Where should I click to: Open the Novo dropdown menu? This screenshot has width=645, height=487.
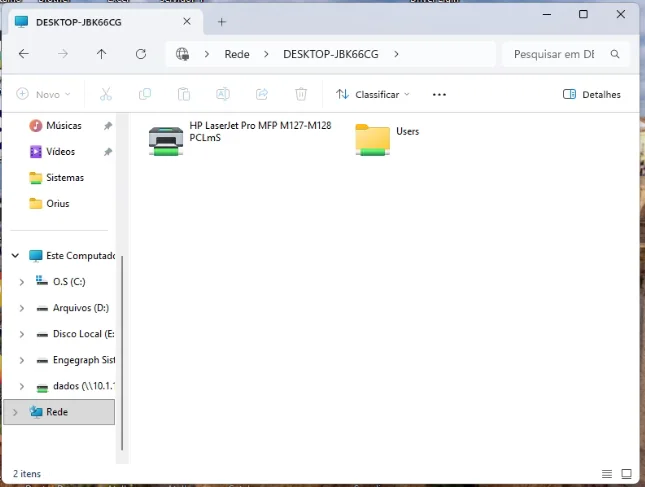click(x=43, y=94)
